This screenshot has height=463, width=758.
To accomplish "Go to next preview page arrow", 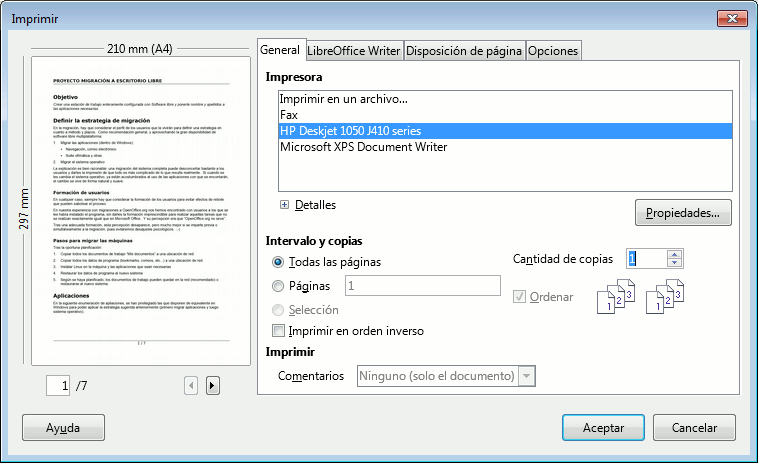I will [212, 385].
